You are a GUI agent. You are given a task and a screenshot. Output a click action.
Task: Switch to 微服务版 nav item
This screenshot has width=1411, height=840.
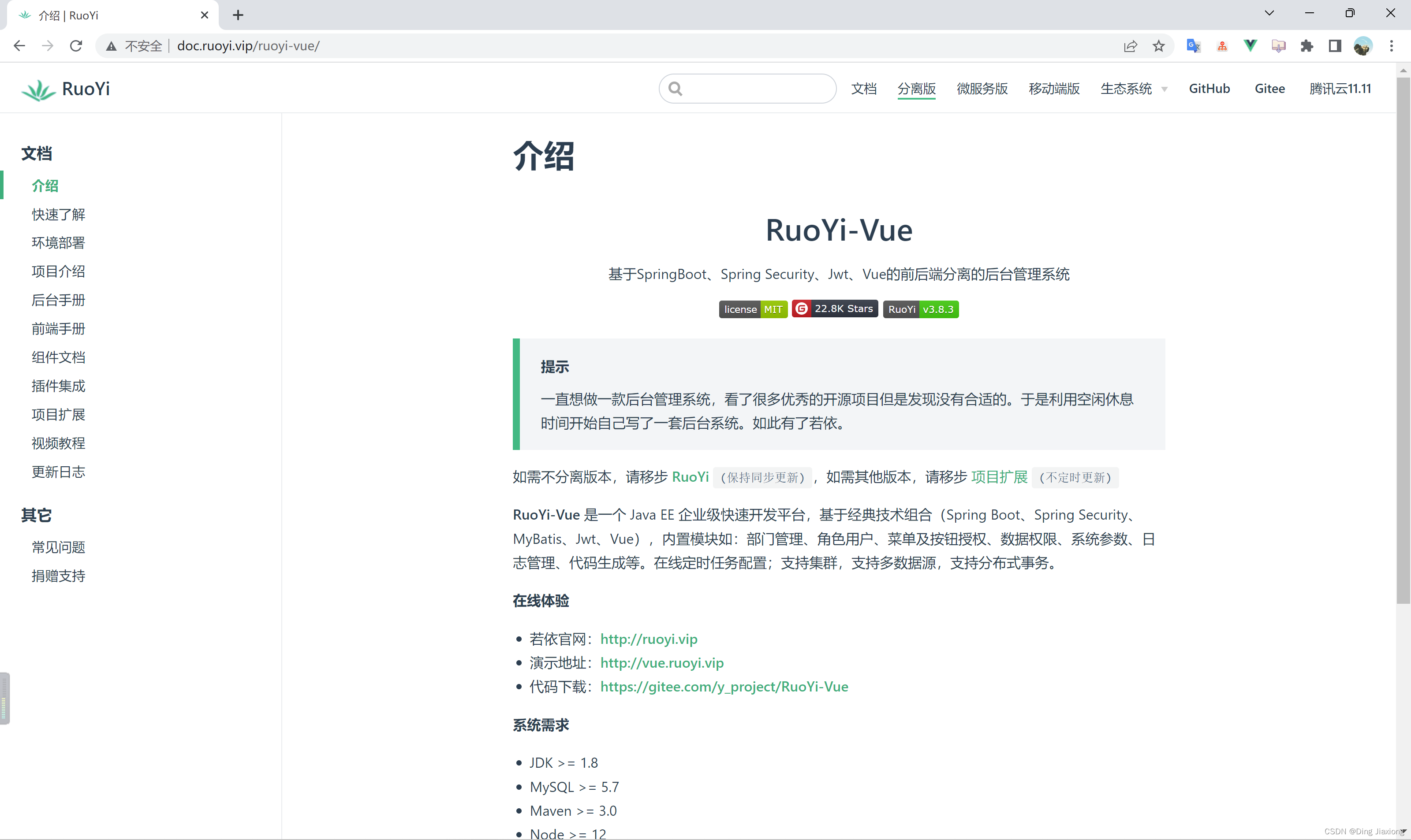point(982,89)
